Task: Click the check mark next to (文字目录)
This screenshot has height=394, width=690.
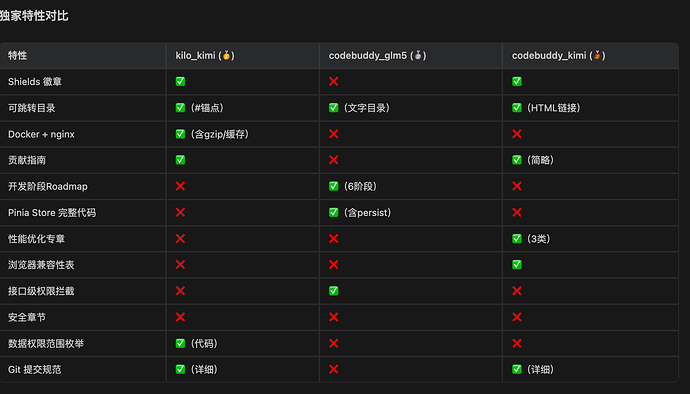Action: (x=334, y=108)
